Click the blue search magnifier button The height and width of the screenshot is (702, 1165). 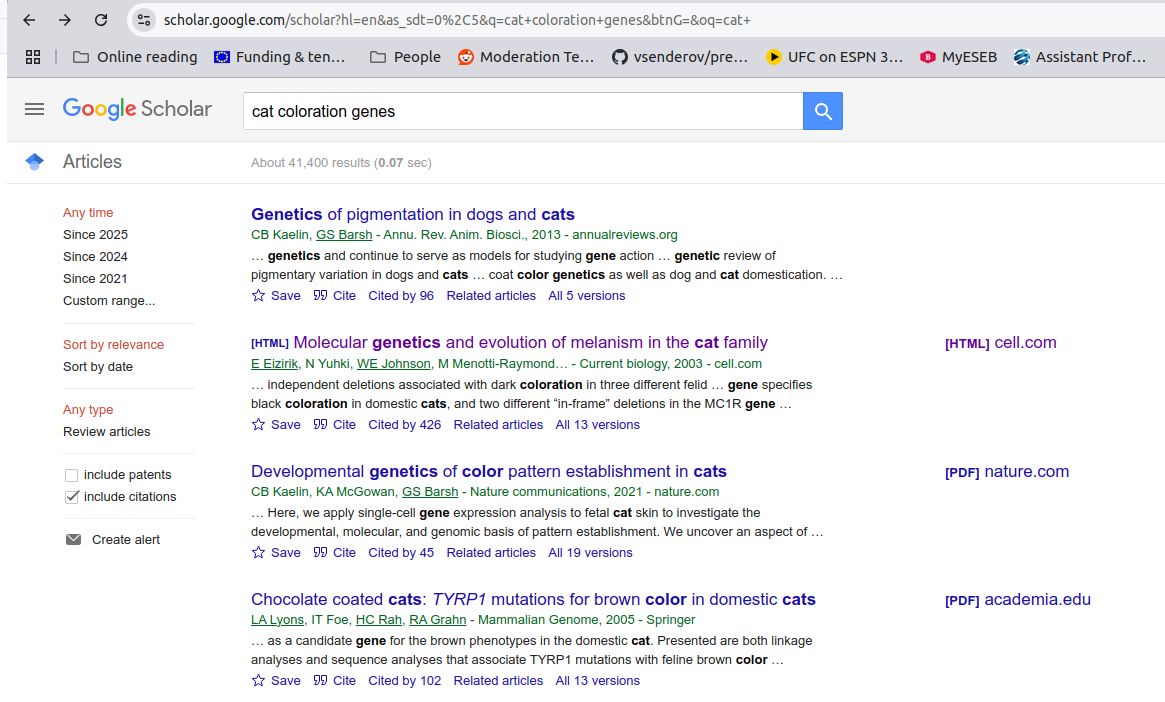822,111
